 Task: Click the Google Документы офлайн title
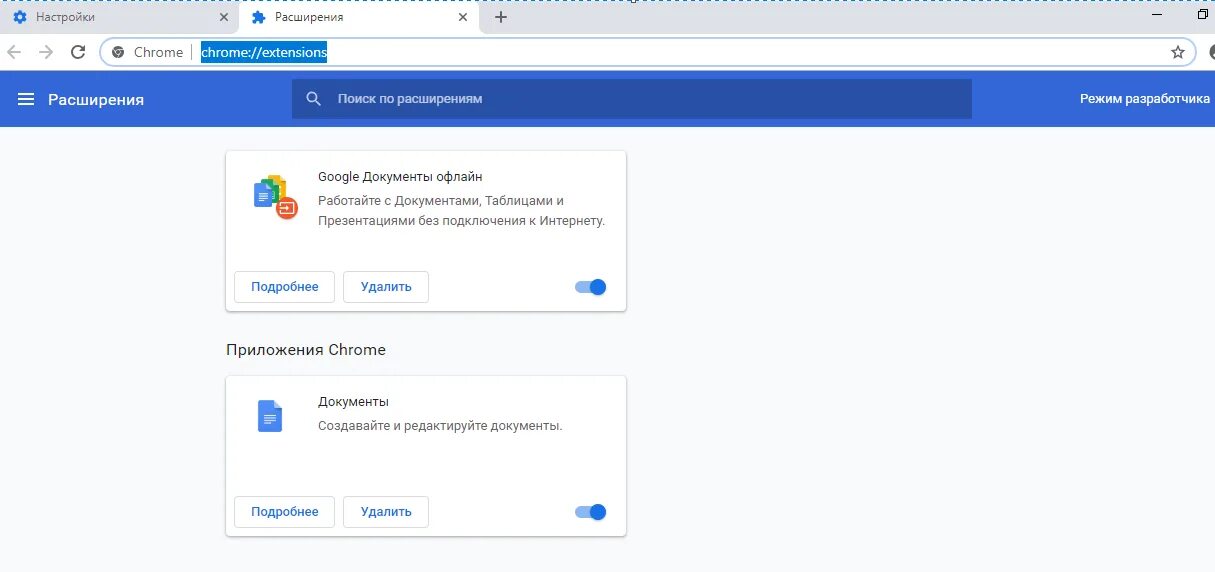400,176
